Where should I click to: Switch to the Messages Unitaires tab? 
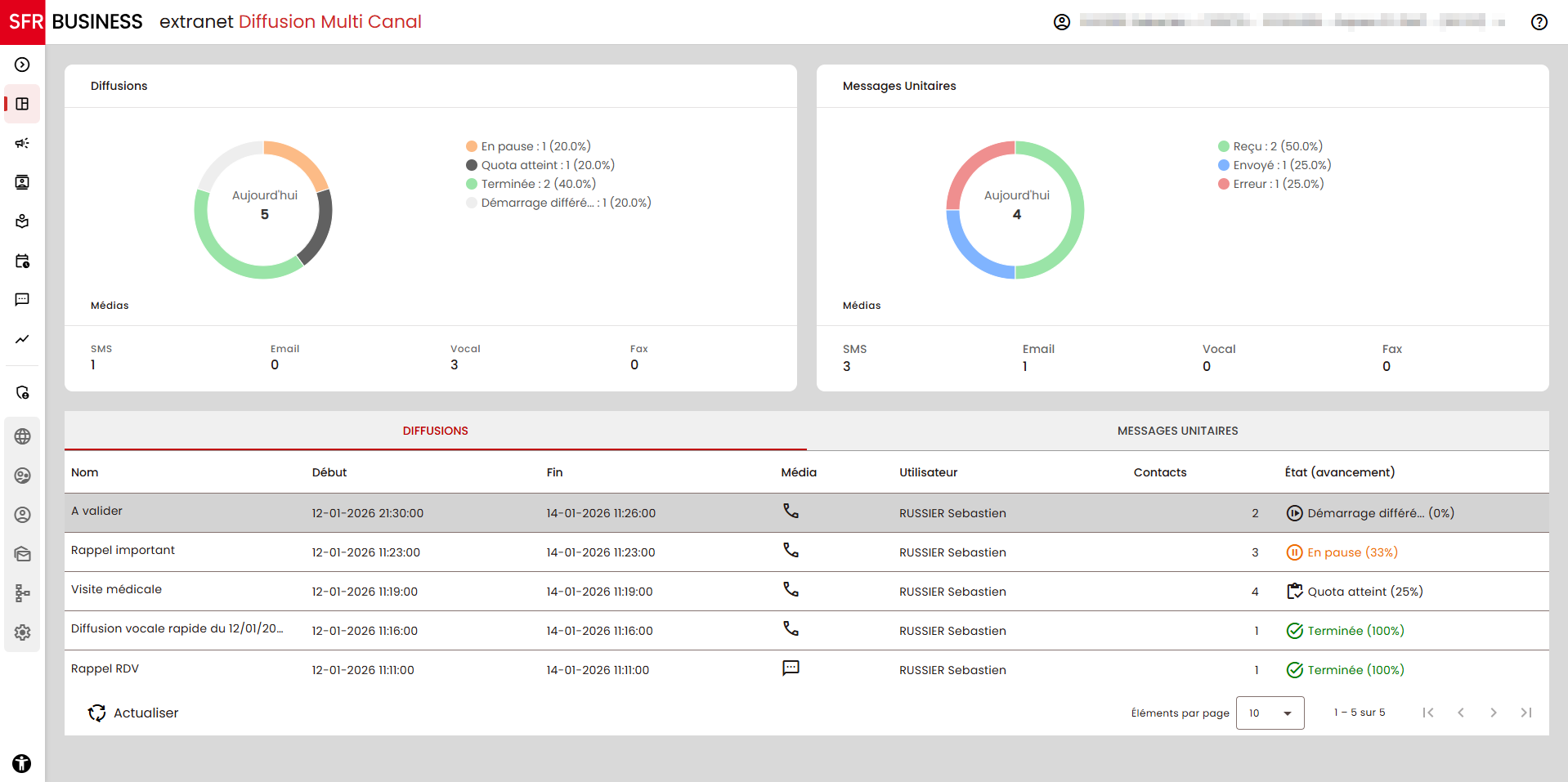click(x=1177, y=431)
